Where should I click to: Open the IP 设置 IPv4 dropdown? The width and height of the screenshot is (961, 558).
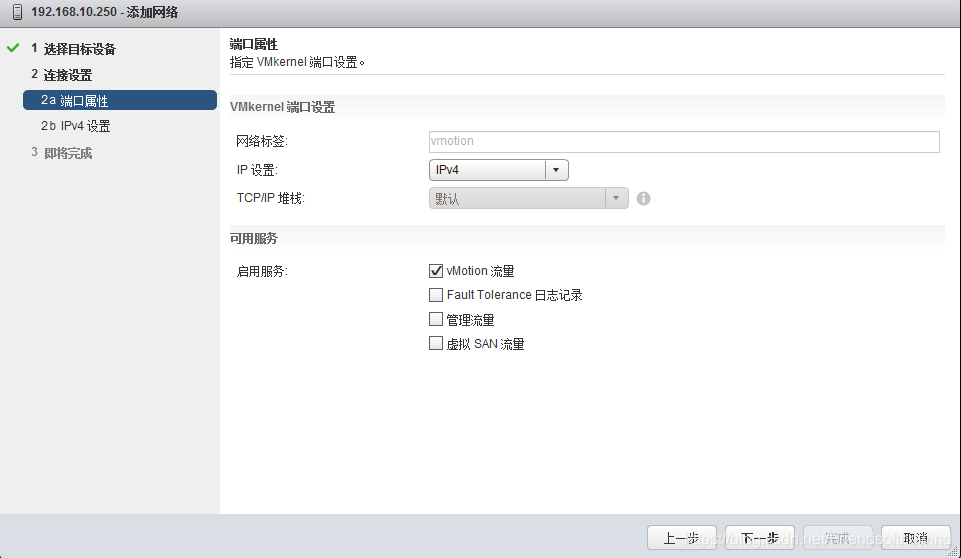(498, 170)
